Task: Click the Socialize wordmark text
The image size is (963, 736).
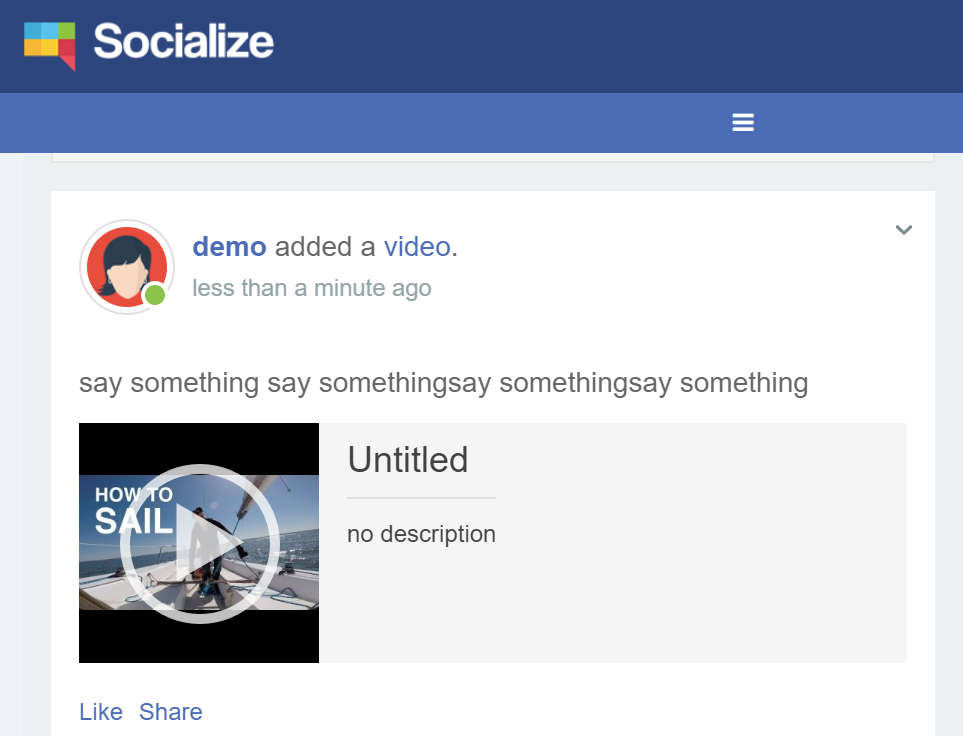Action: [x=184, y=42]
